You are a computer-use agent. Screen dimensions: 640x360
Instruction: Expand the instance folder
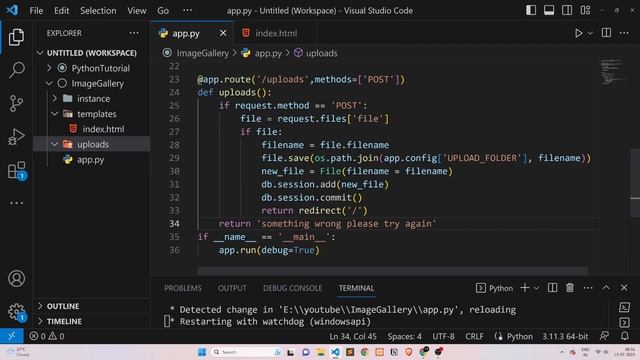coord(91,99)
